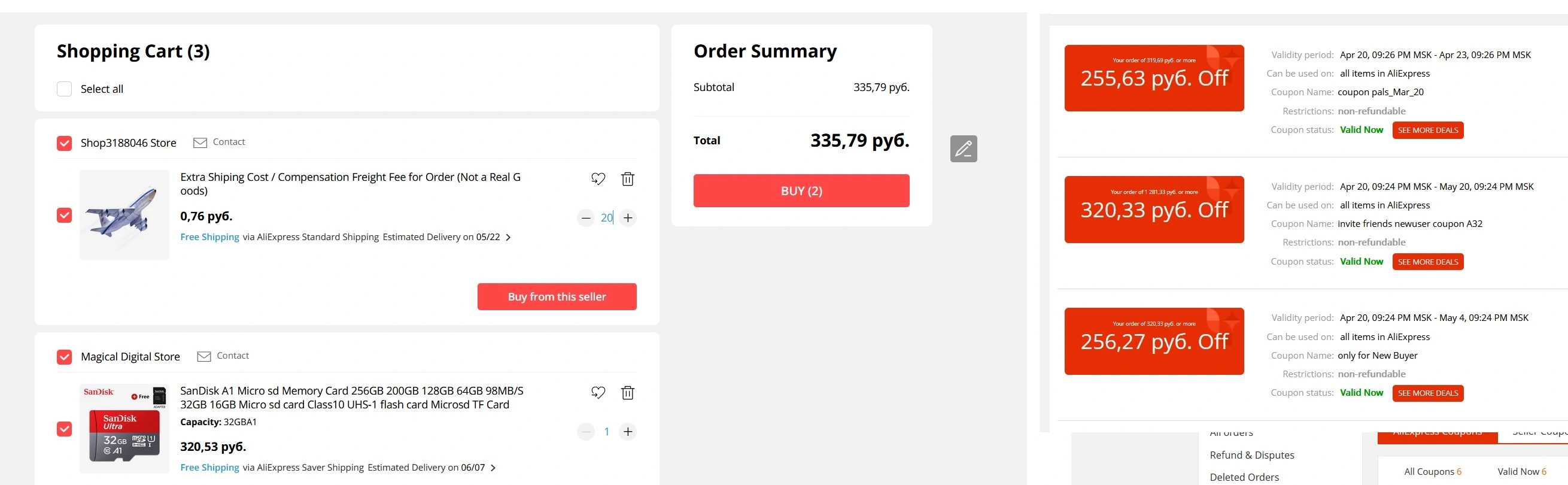Contact Shop3188046 Store via envelope icon
Viewport: 1568px width, 485px height.
[200, 143]
